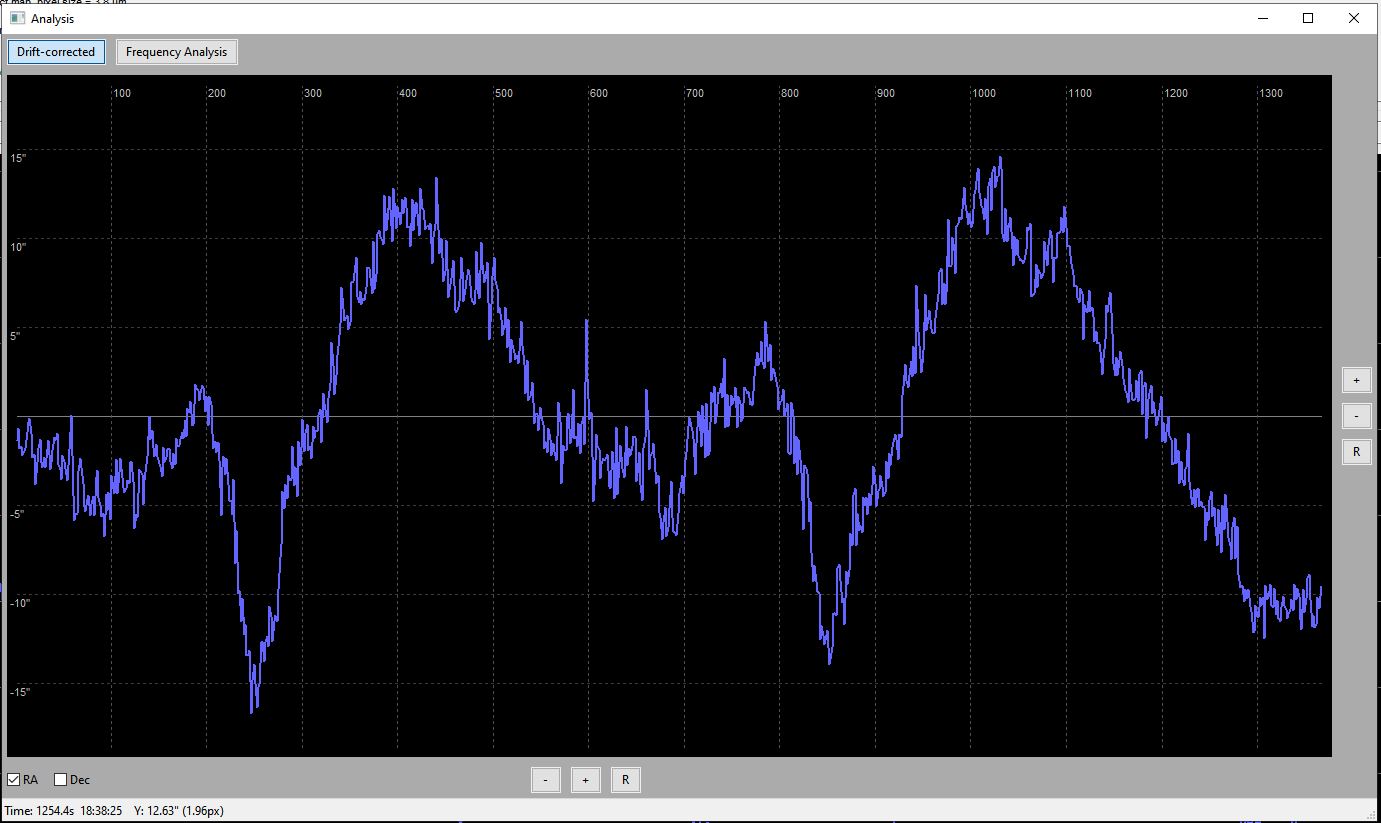Click the -10" y-axis label

click(x=20, y=603)
